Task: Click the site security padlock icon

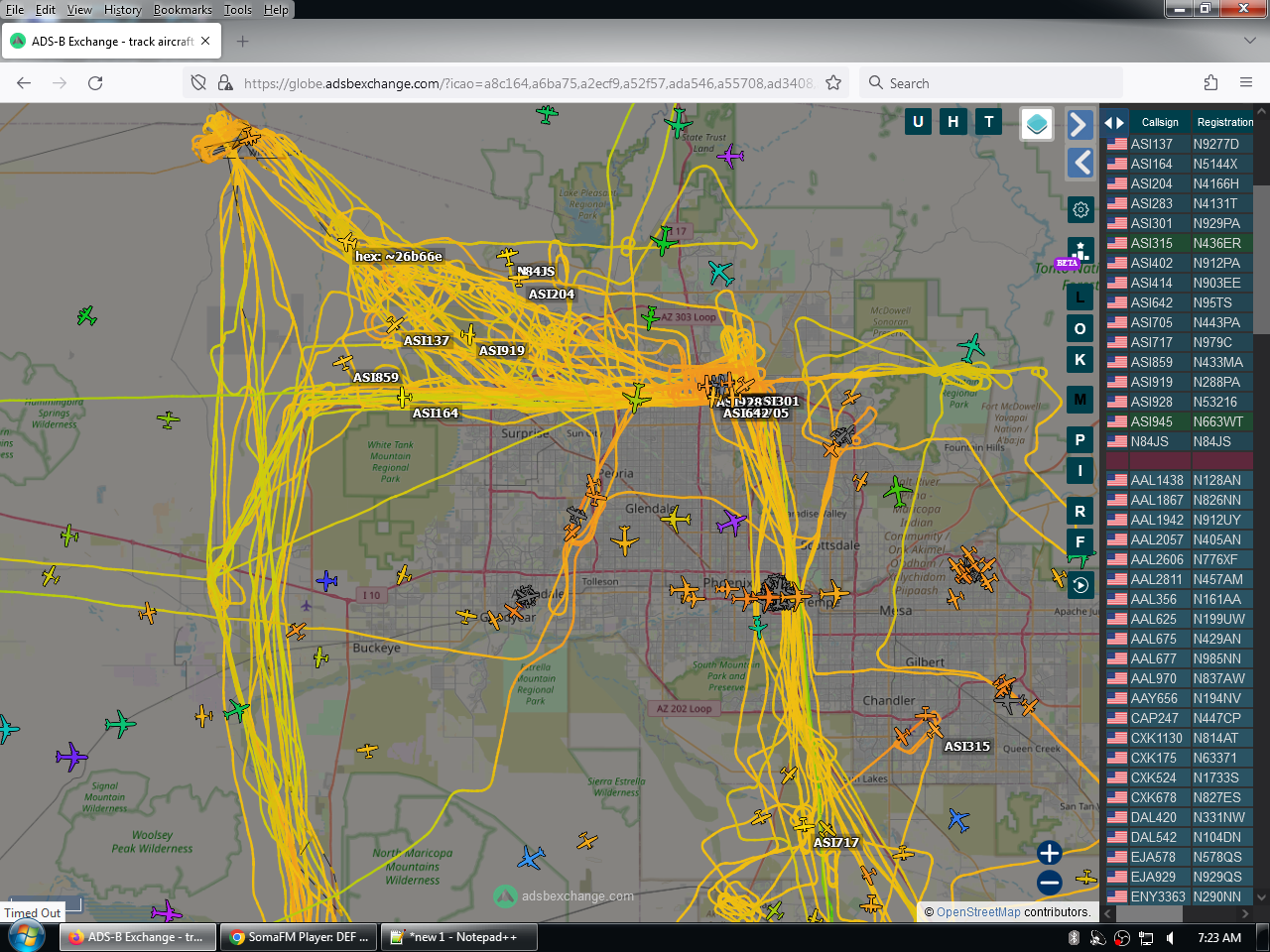Action: 225,83
